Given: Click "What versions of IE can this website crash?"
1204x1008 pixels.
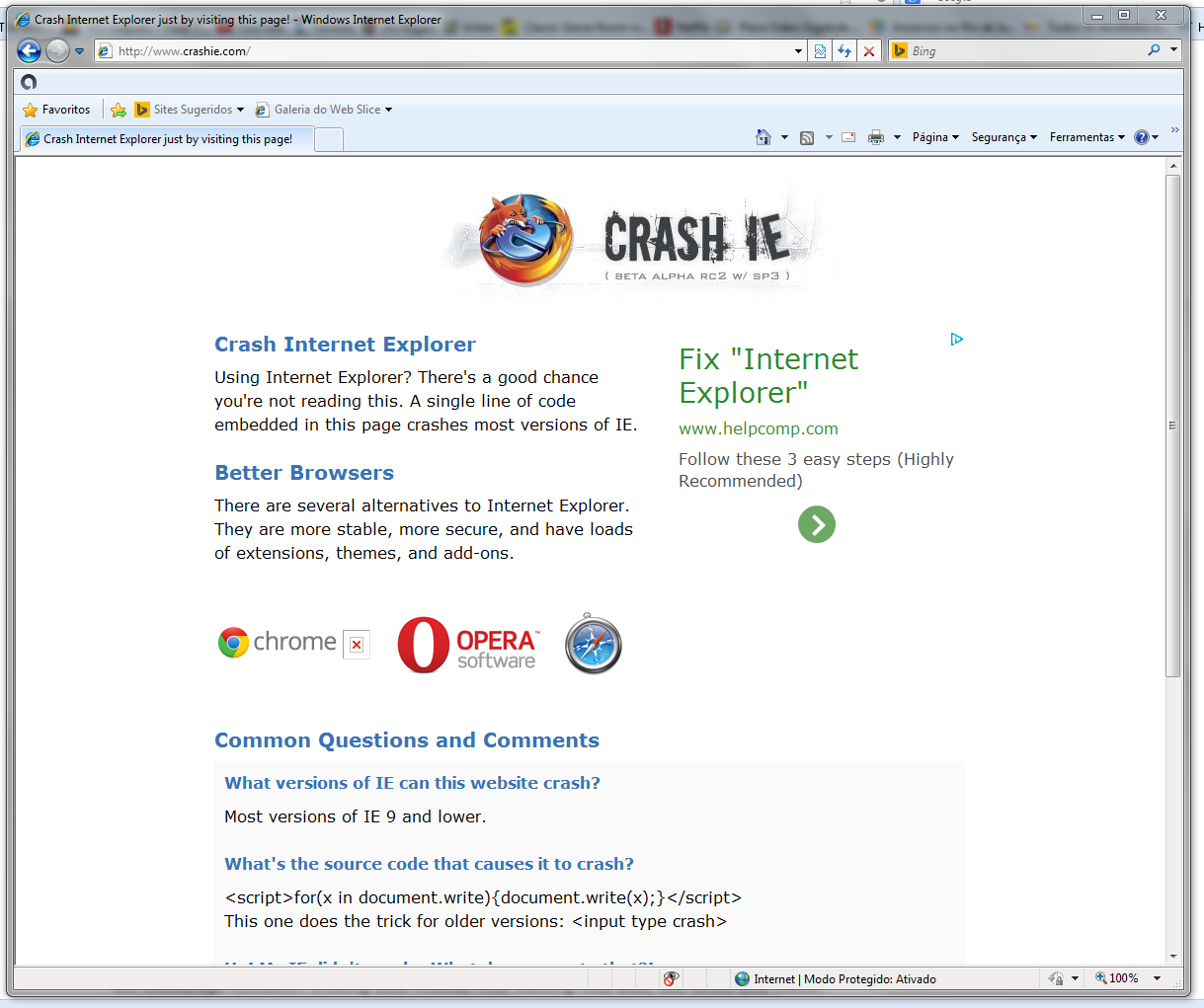Looking at the screenshot, I should pos(412,783).
